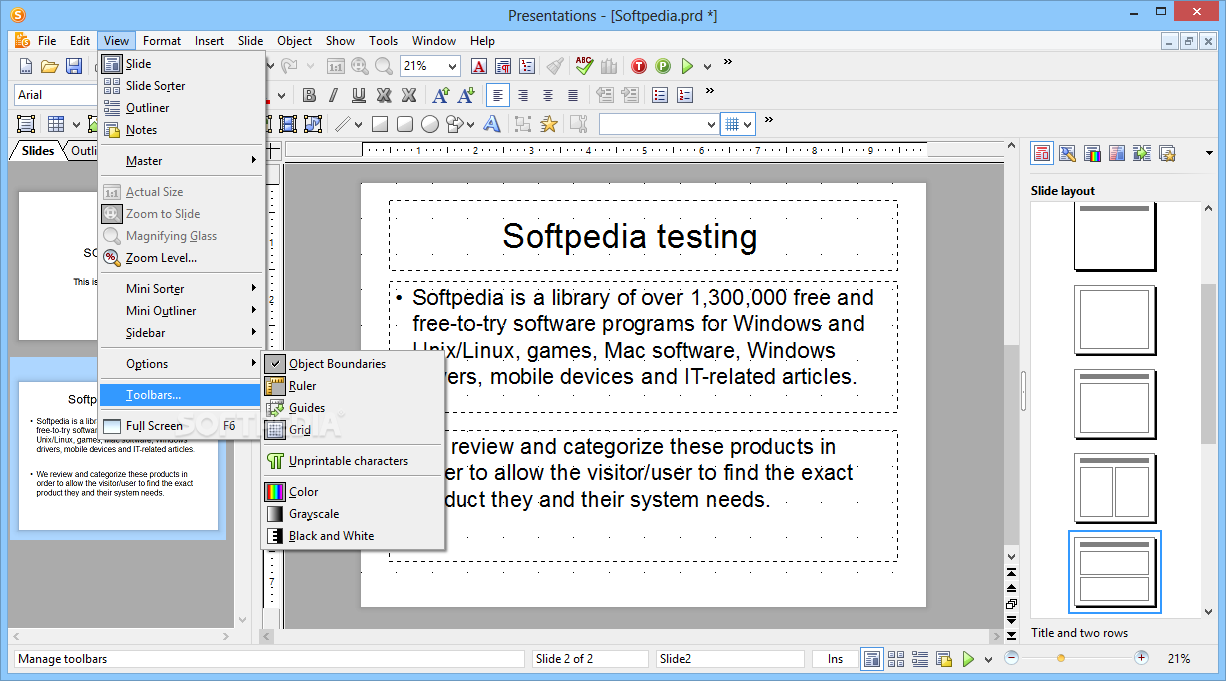
Task: Click the Increase font size icon
Action: click(441, 95)
